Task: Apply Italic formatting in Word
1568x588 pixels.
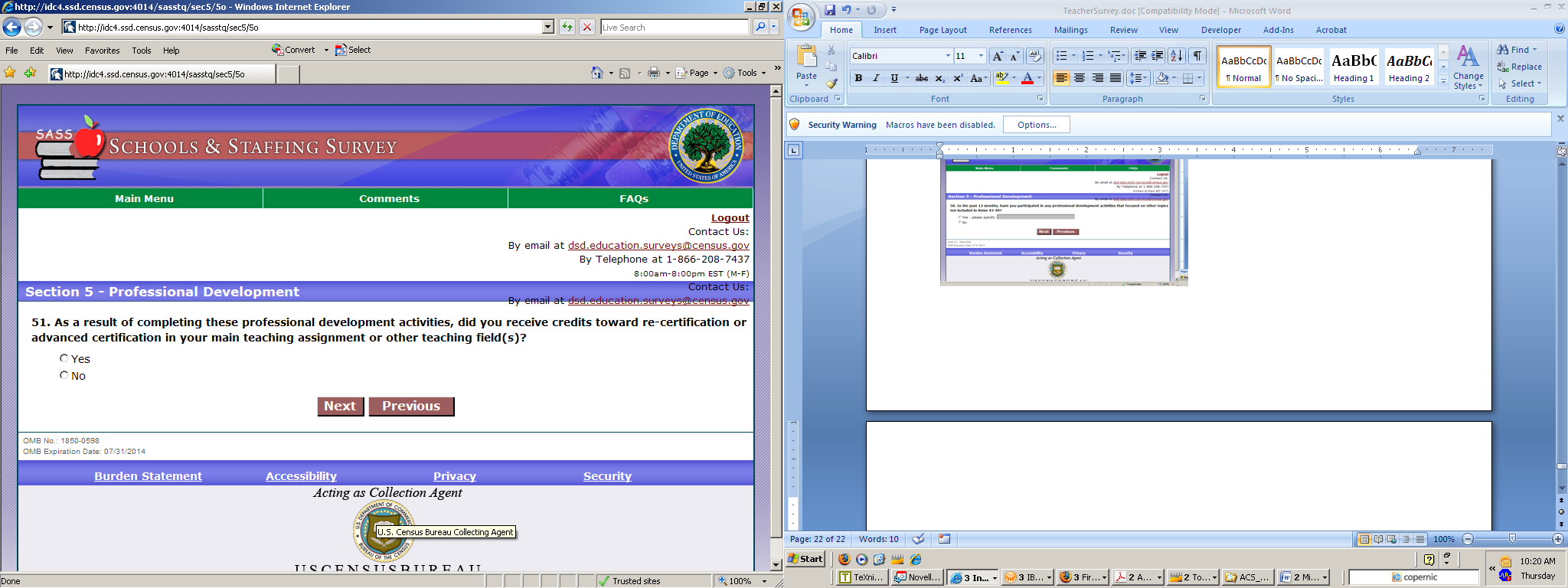Action: tap(876, 78)
